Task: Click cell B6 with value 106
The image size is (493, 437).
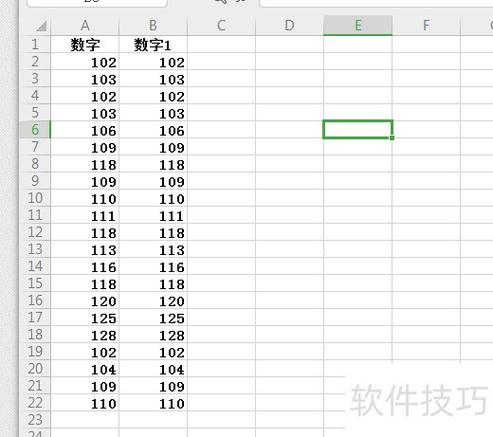Action: coord(153,129)
